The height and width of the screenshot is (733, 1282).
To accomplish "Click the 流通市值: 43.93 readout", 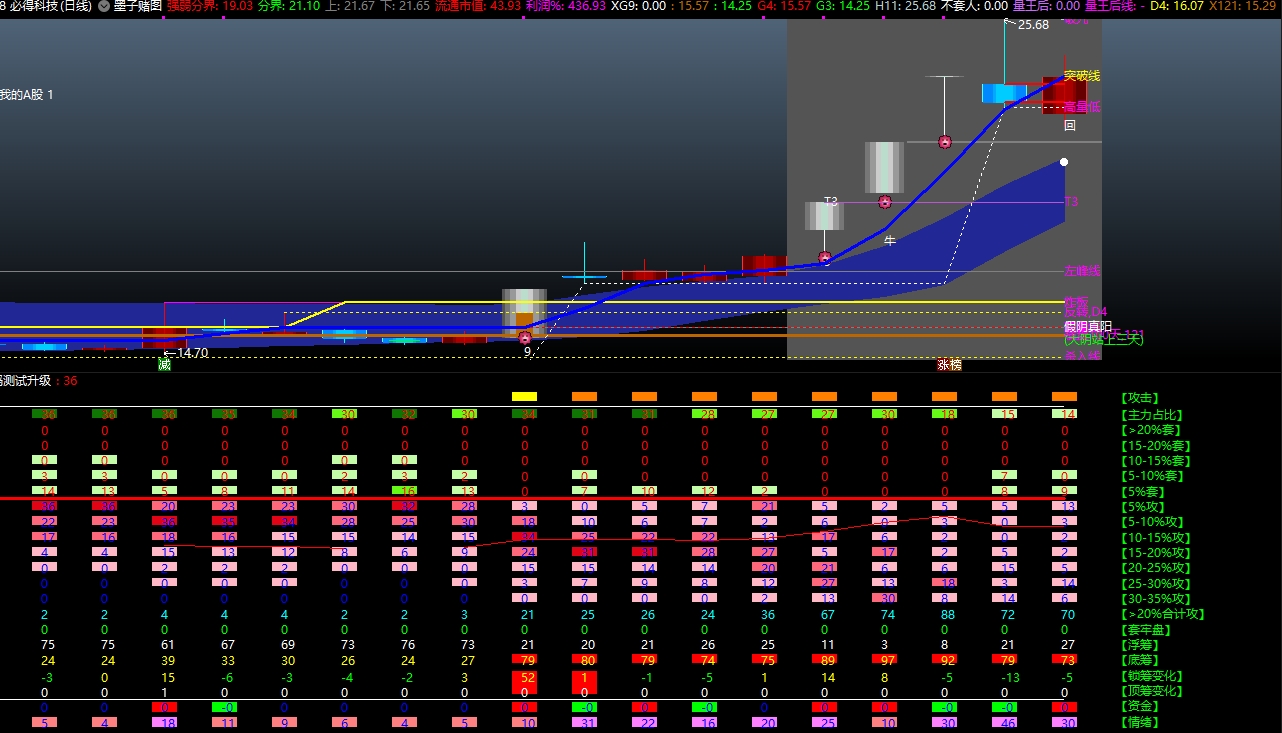I will [478, 6].
